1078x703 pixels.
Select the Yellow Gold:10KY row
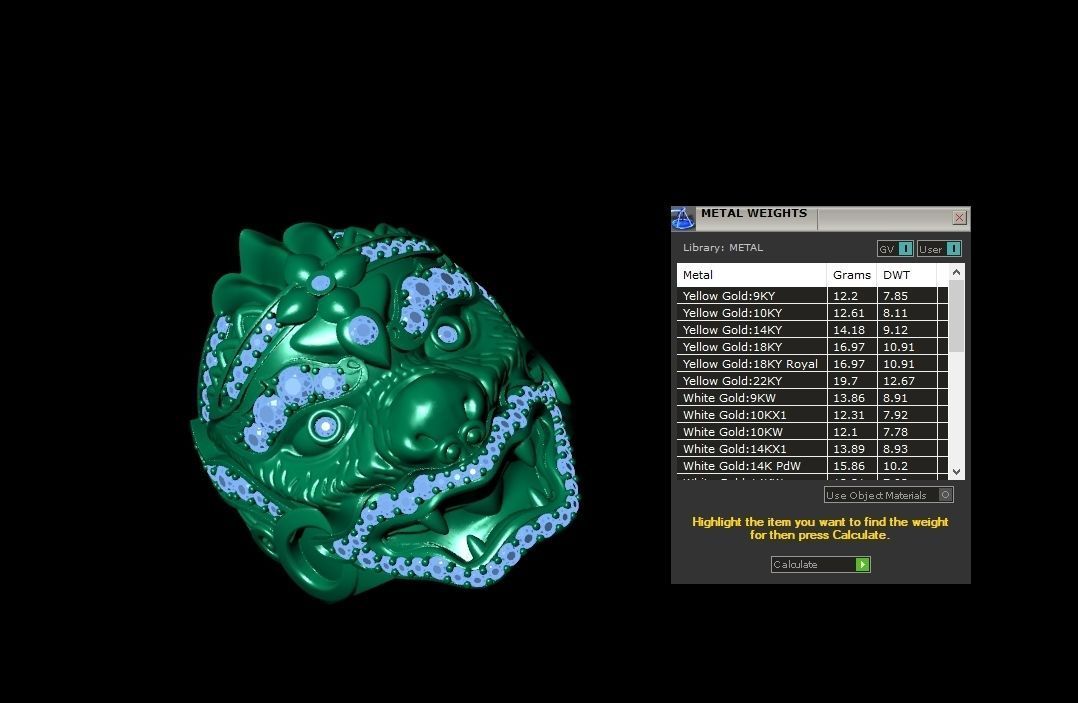(812, 313)
